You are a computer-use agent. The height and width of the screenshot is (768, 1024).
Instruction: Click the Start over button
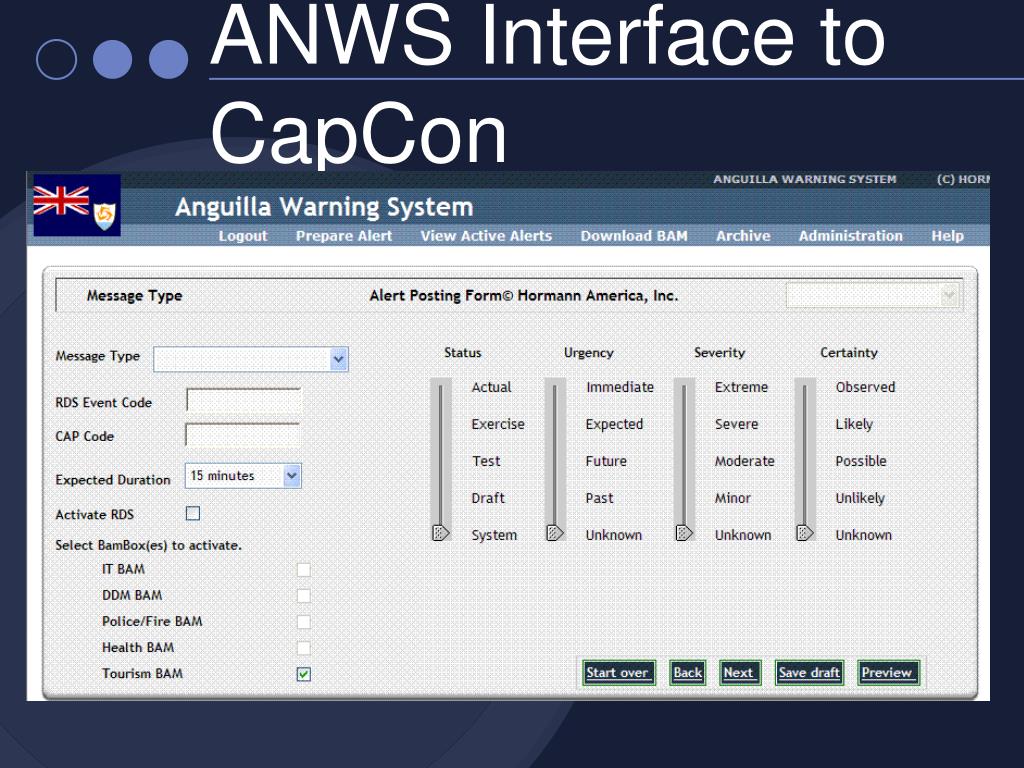click(x=617, y=673)
